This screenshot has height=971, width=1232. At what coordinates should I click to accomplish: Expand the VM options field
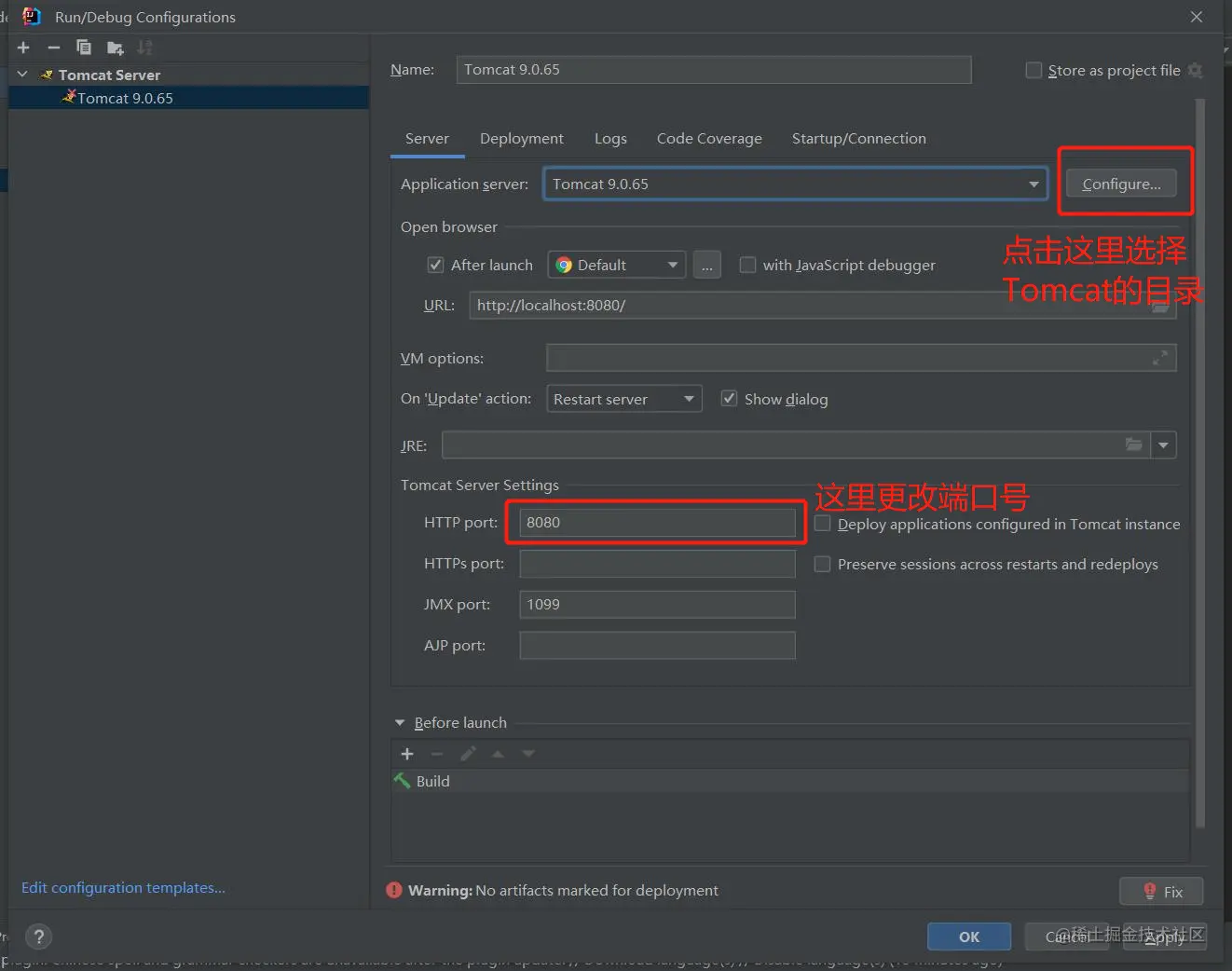1160,358
